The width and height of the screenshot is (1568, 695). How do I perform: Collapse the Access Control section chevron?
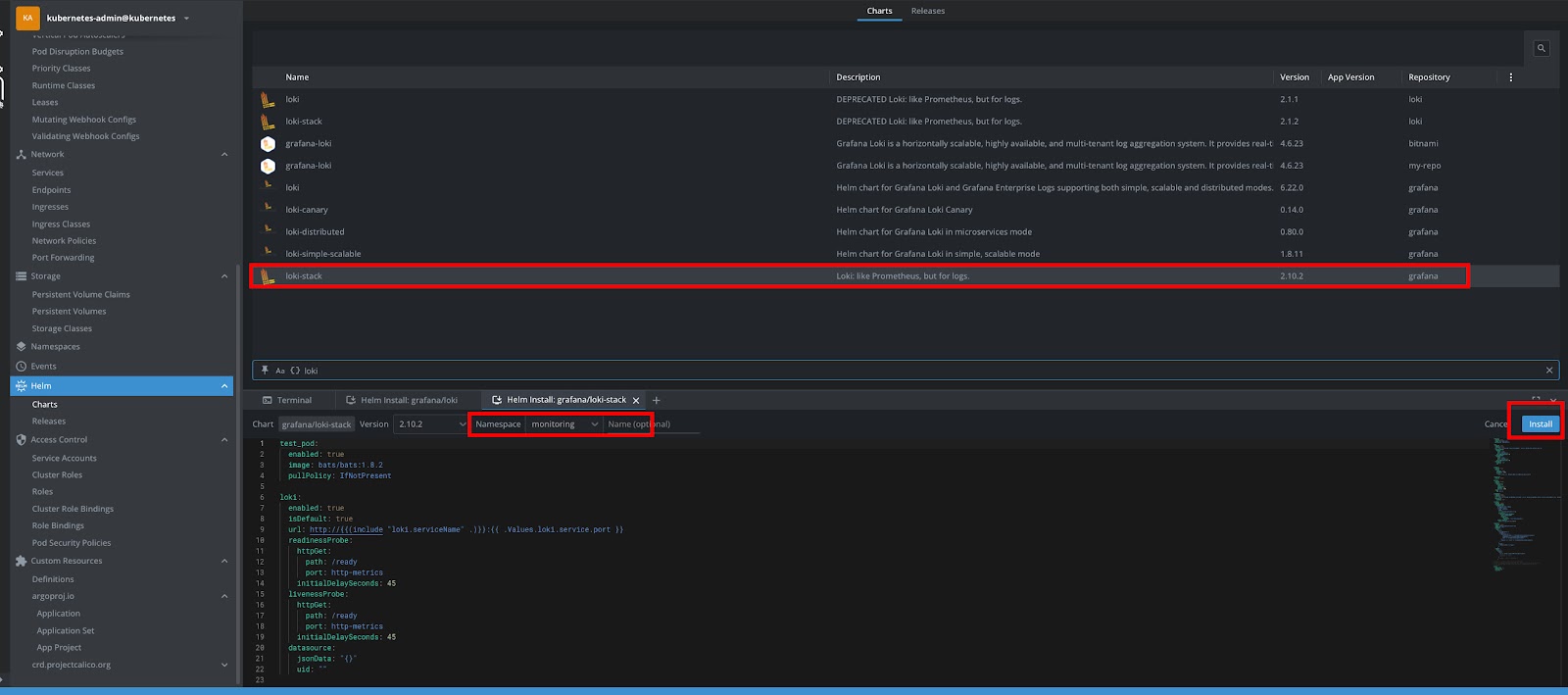coord(224,439)
